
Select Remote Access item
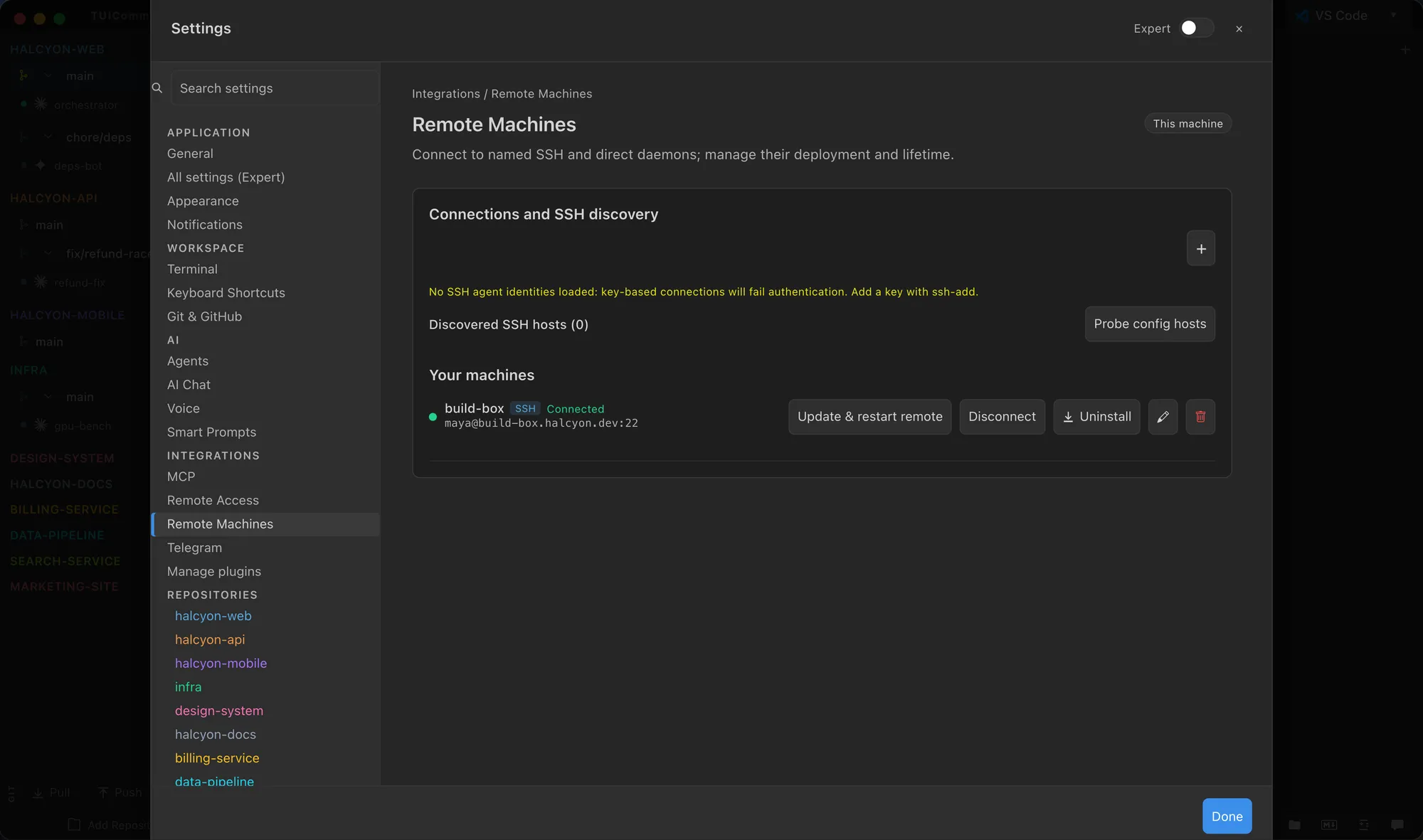265,500
